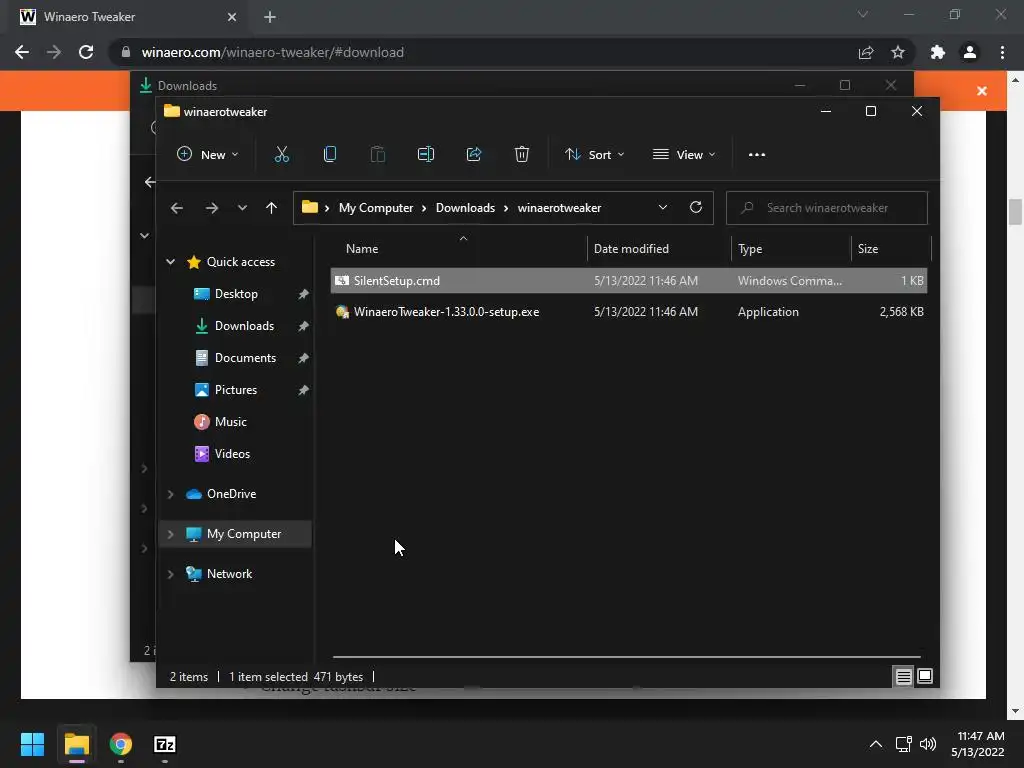Viewport: 1024px width, 768px height.
Task: Open Chrome from taskbar
Action: [x=121, y=744]
